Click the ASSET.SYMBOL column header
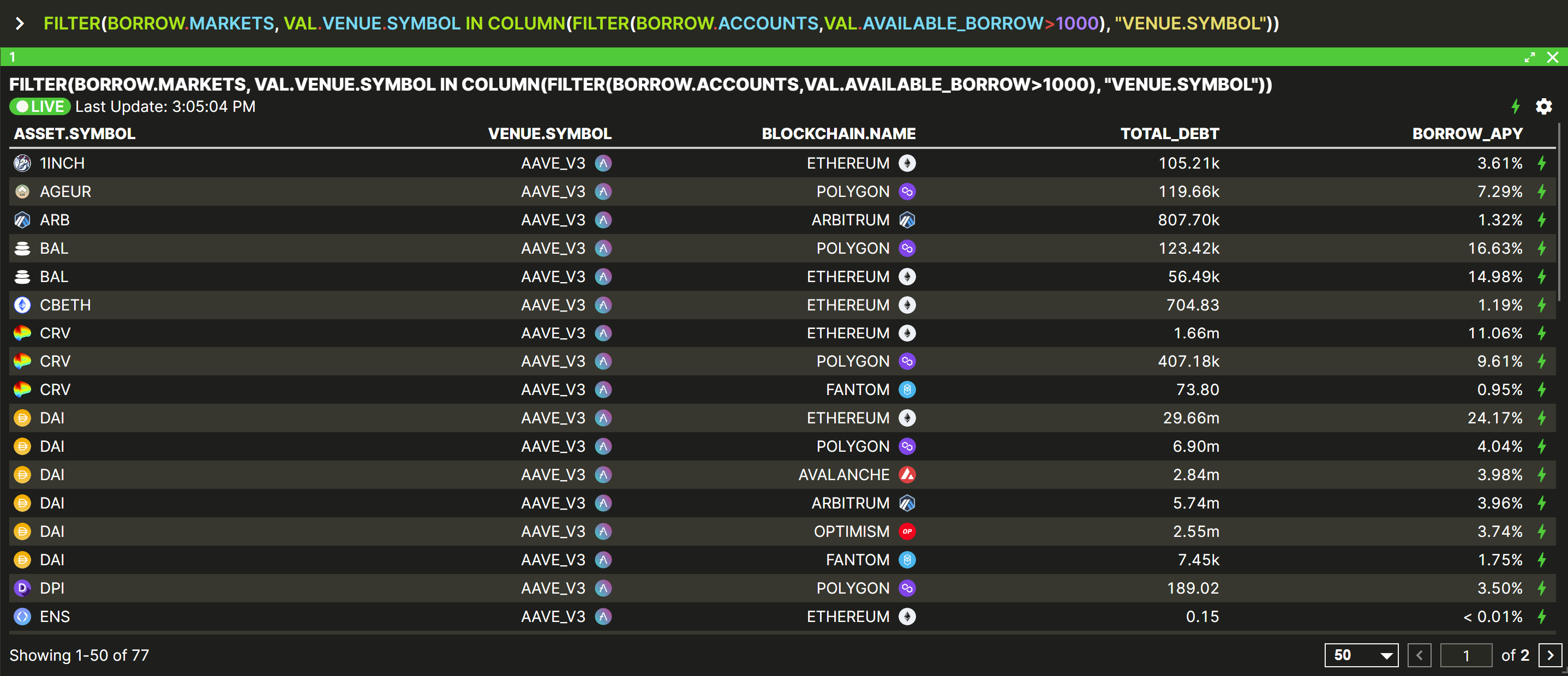This screenshot has width=1568, height=676. coord(74,134)
